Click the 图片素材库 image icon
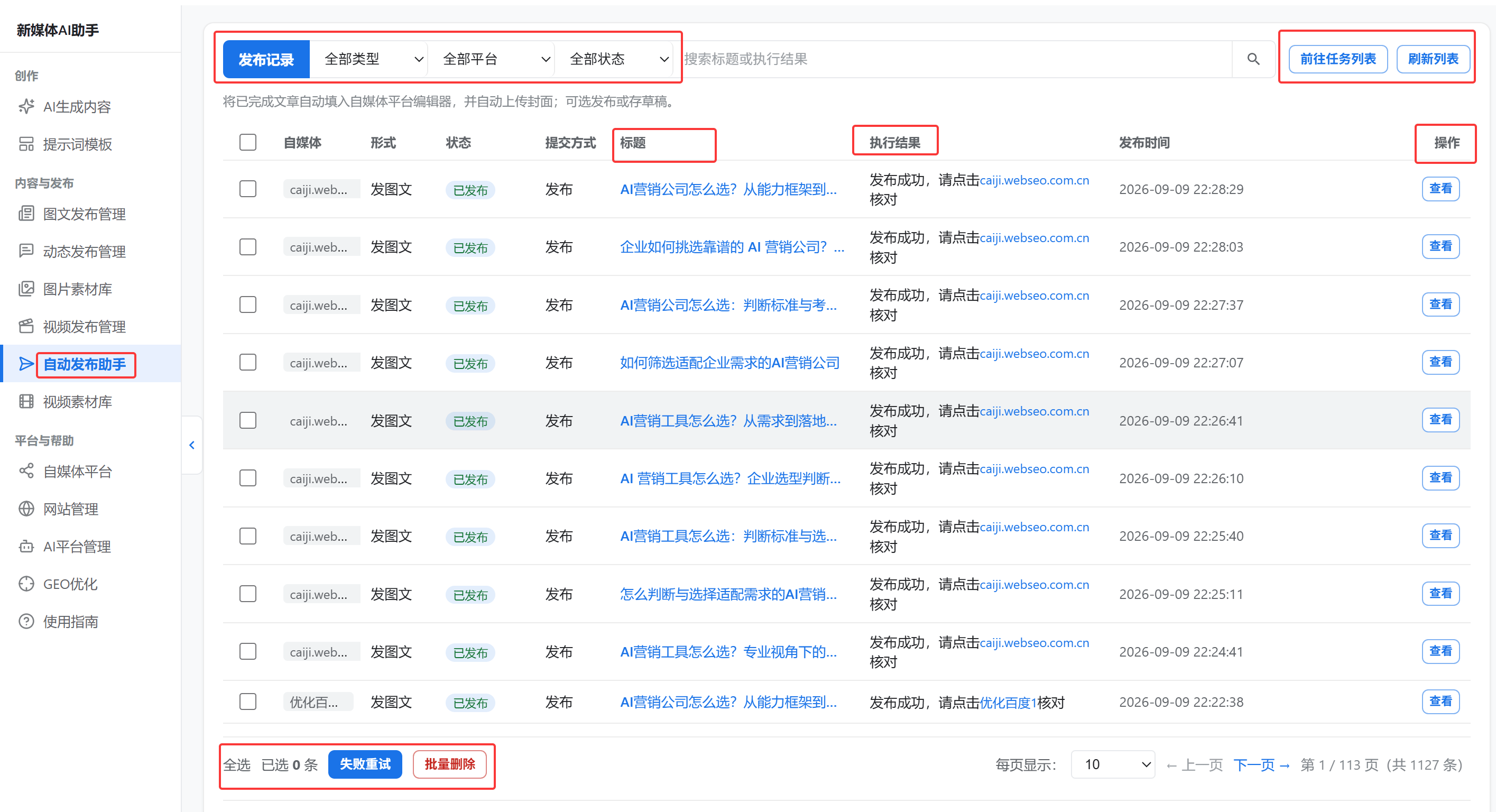Viewport: 1496px width, 812px height. 26,289
